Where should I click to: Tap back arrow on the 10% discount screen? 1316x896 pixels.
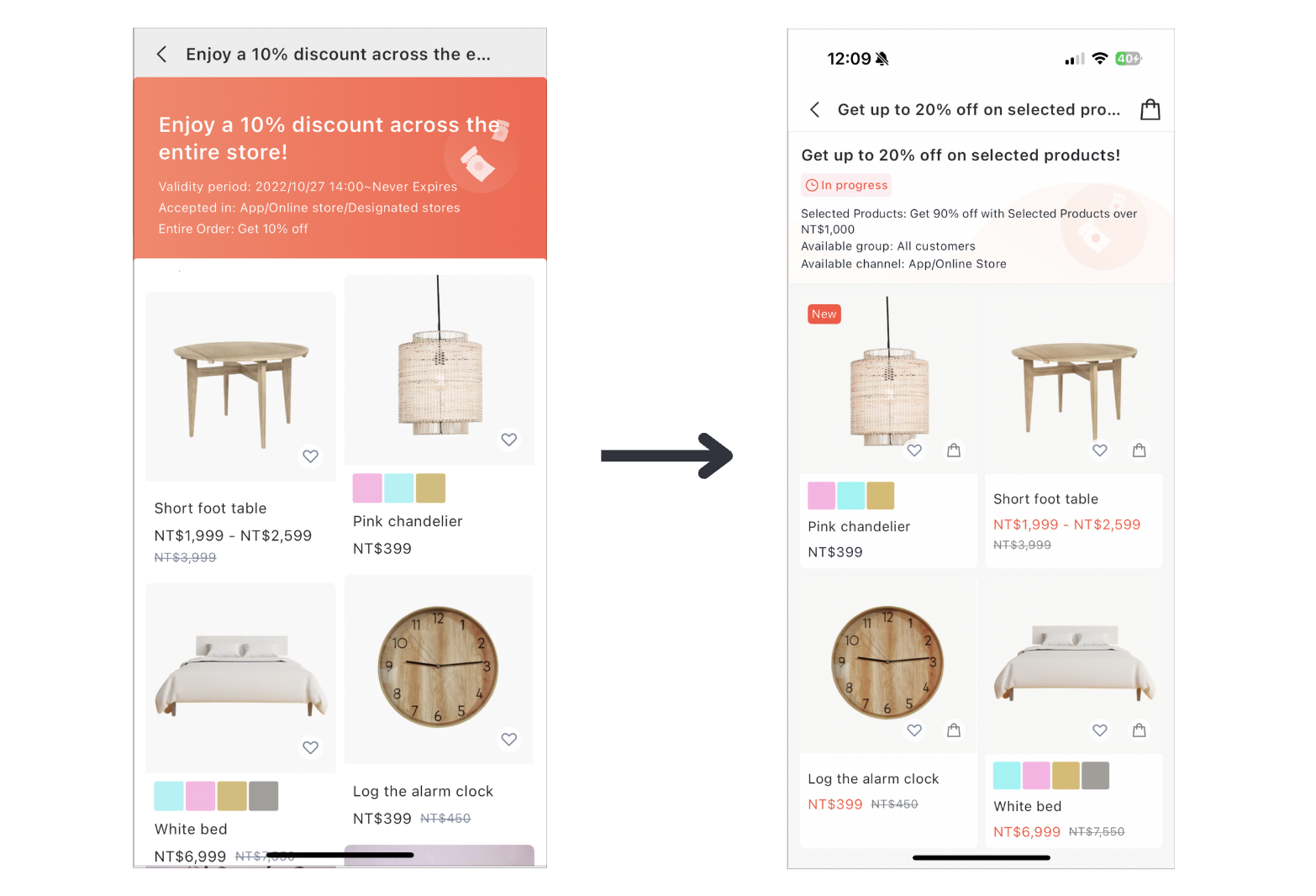(161, 55)
